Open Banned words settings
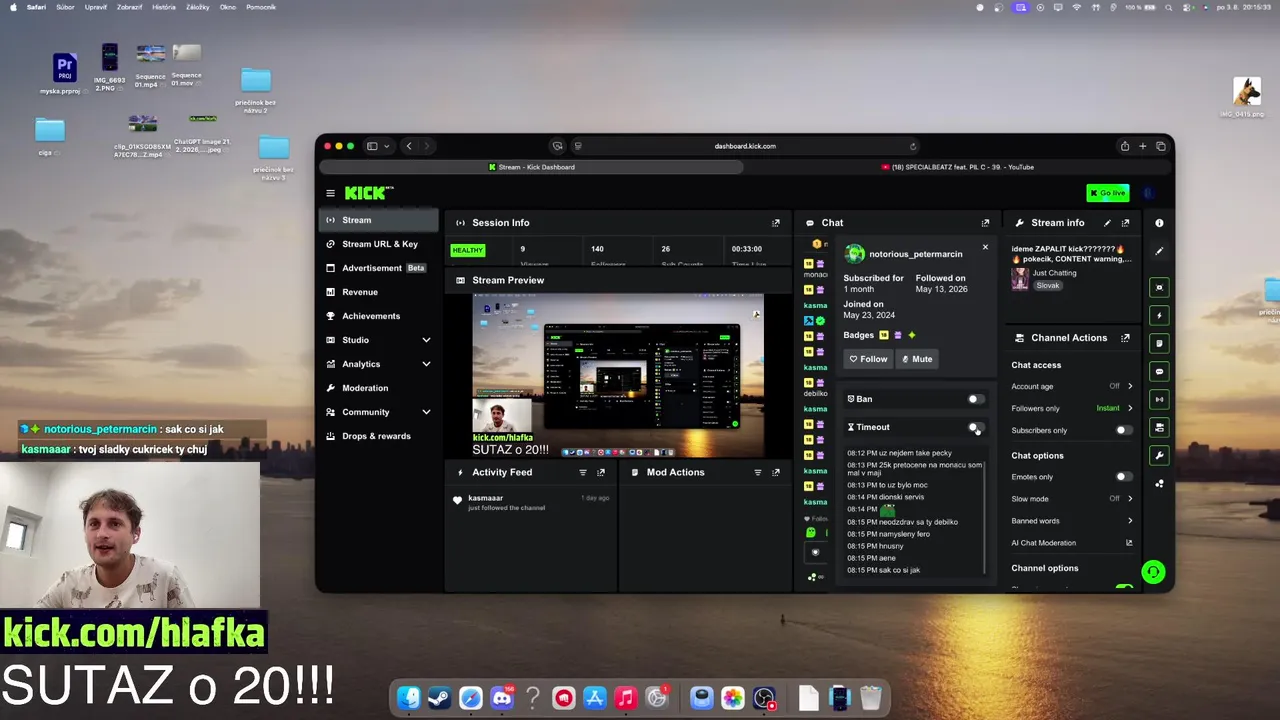The width and height of the screenshot is (1280, 720). click(x=1071, y=521)
